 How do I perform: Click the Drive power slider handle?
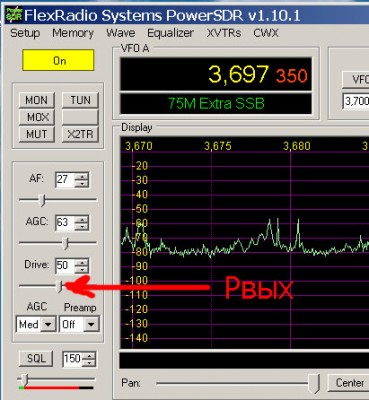[59, 286]
